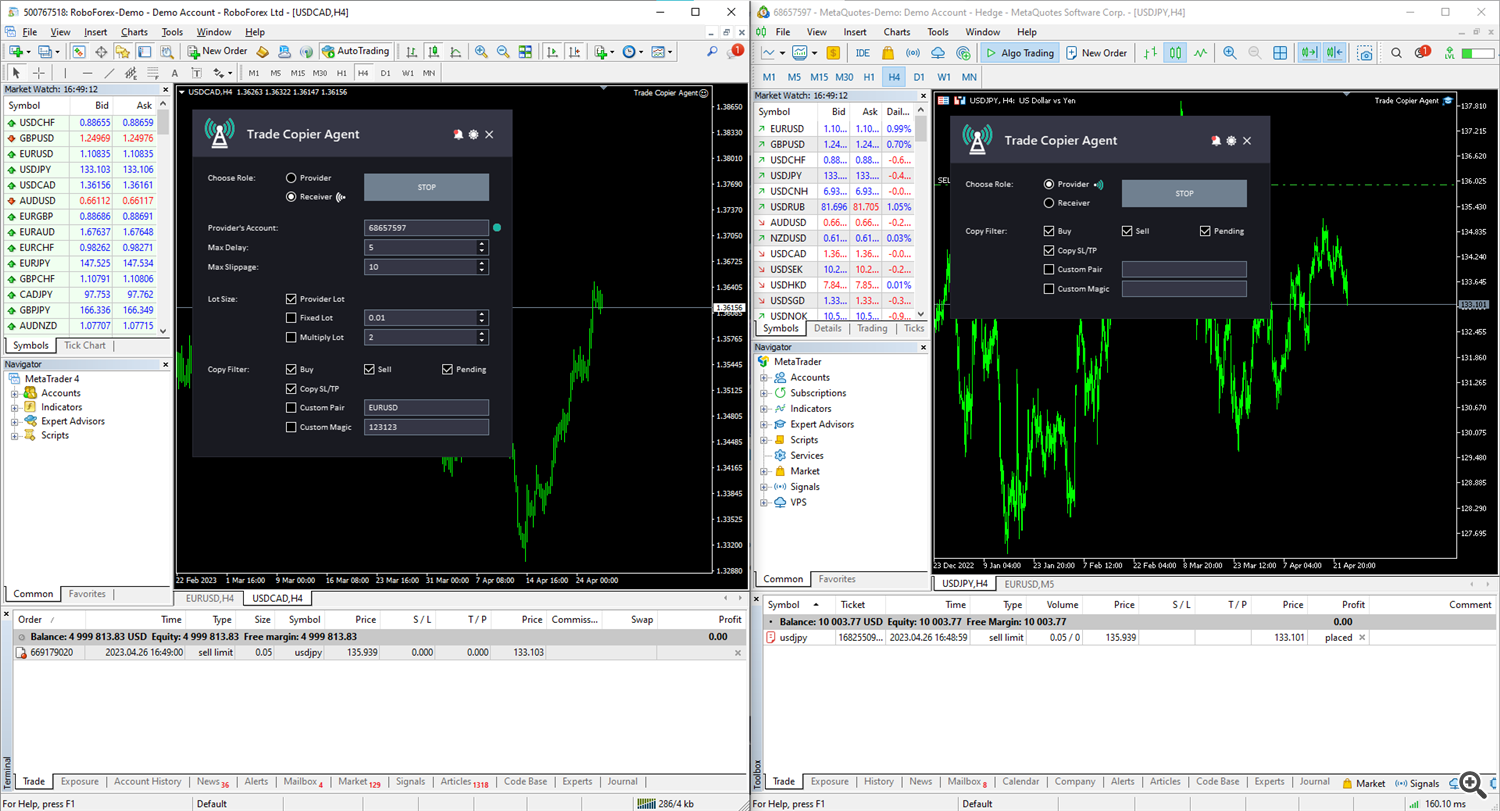The height and width of the screenshot is (811, 1500).
Task: Toggle Custom Pair checkbox in Provider panel
Action: point(1049,270)
